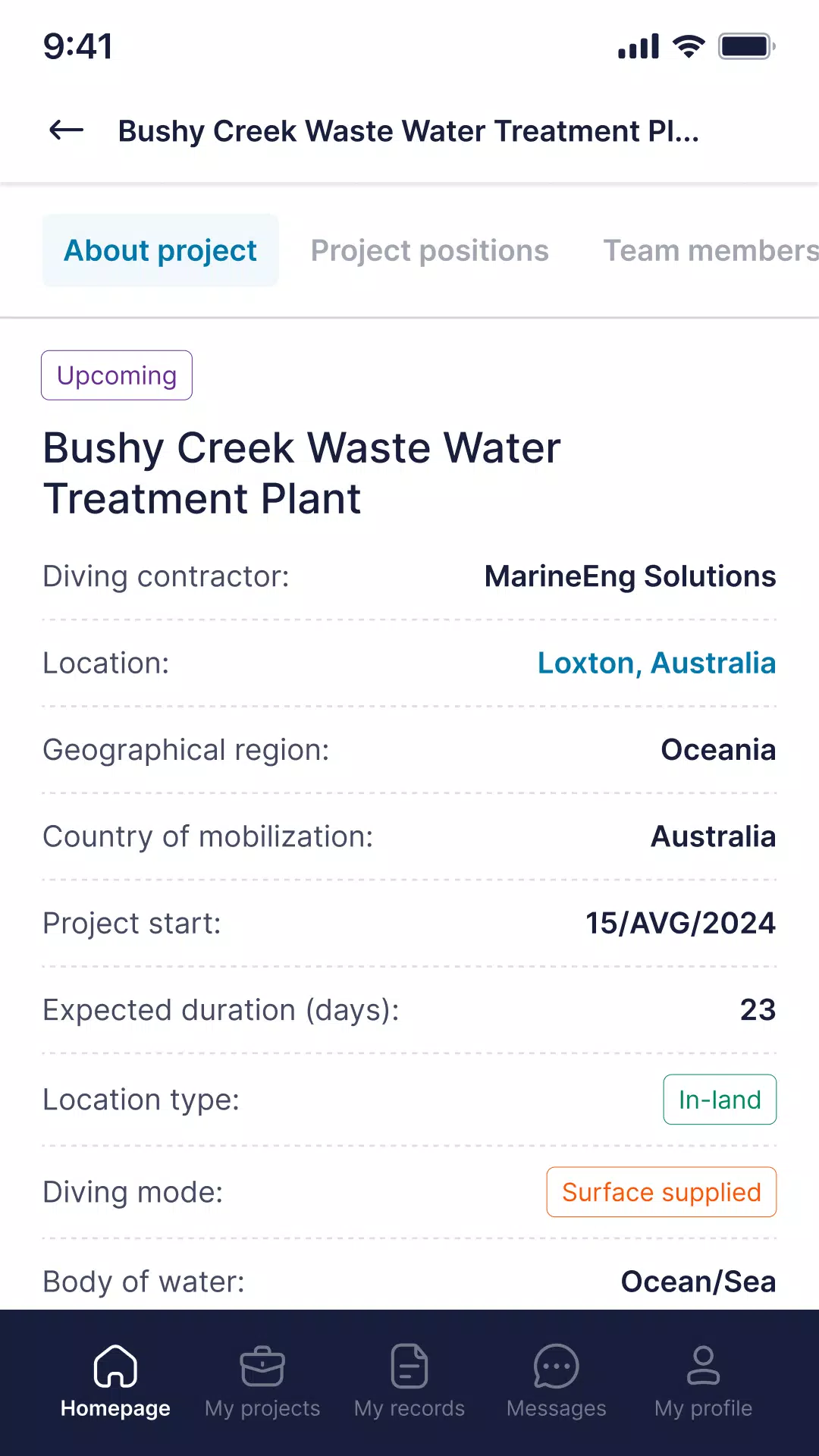Tap the truncated page title in header

[x=408, y=131]
